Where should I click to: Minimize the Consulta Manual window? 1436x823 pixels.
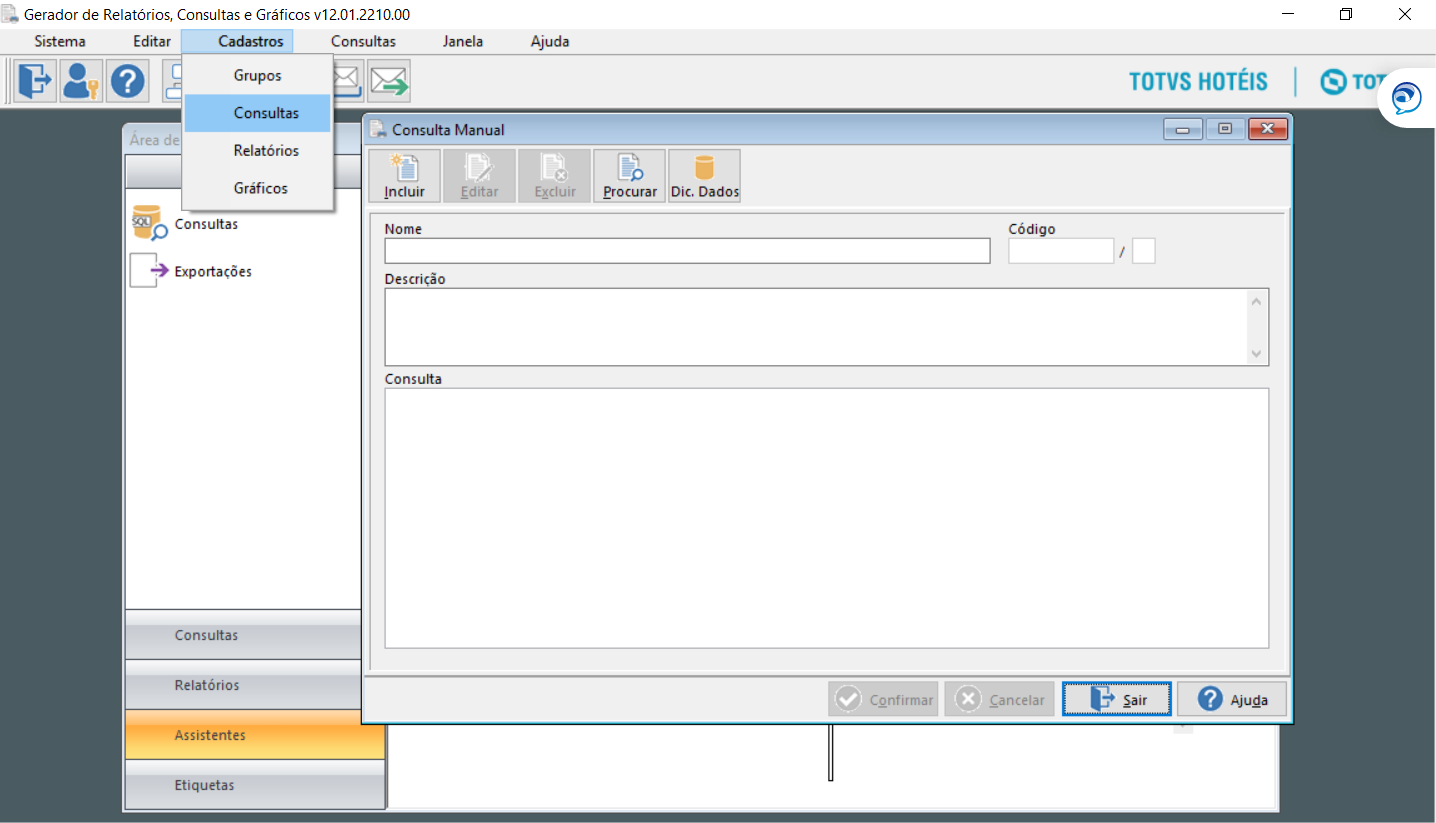[x=1182, y=129]
